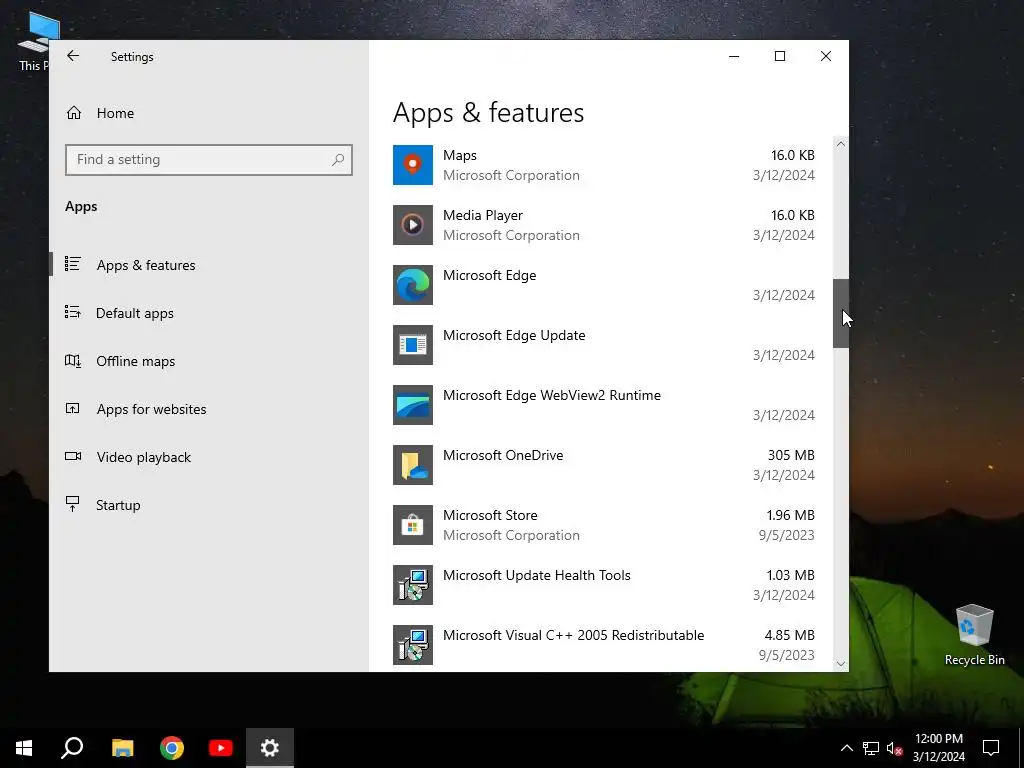Go back using the Settings back arrow
This screenshot has width=1024, height=768.
[73, 56]
